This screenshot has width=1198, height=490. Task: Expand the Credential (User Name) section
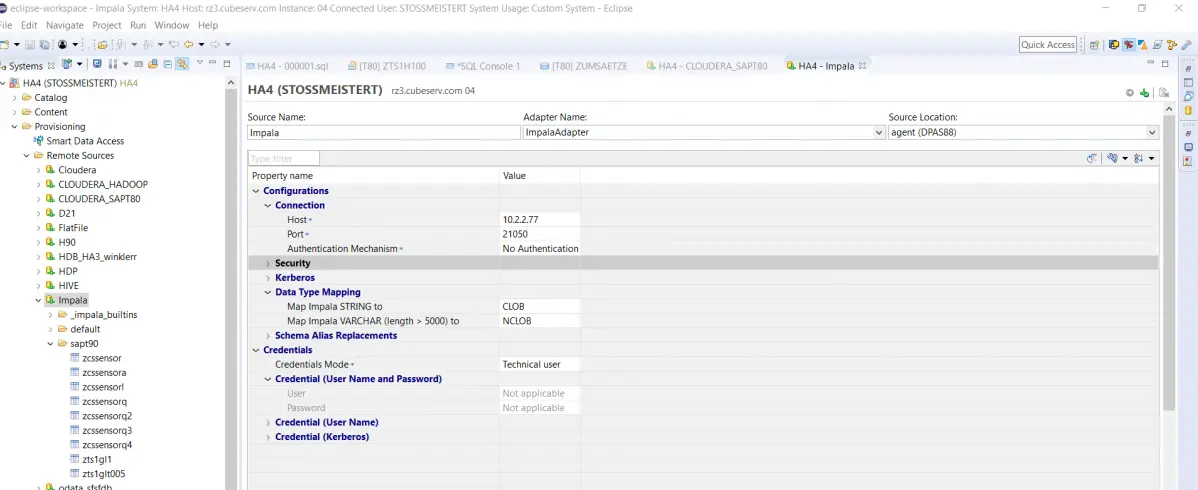tap(268, 423)
